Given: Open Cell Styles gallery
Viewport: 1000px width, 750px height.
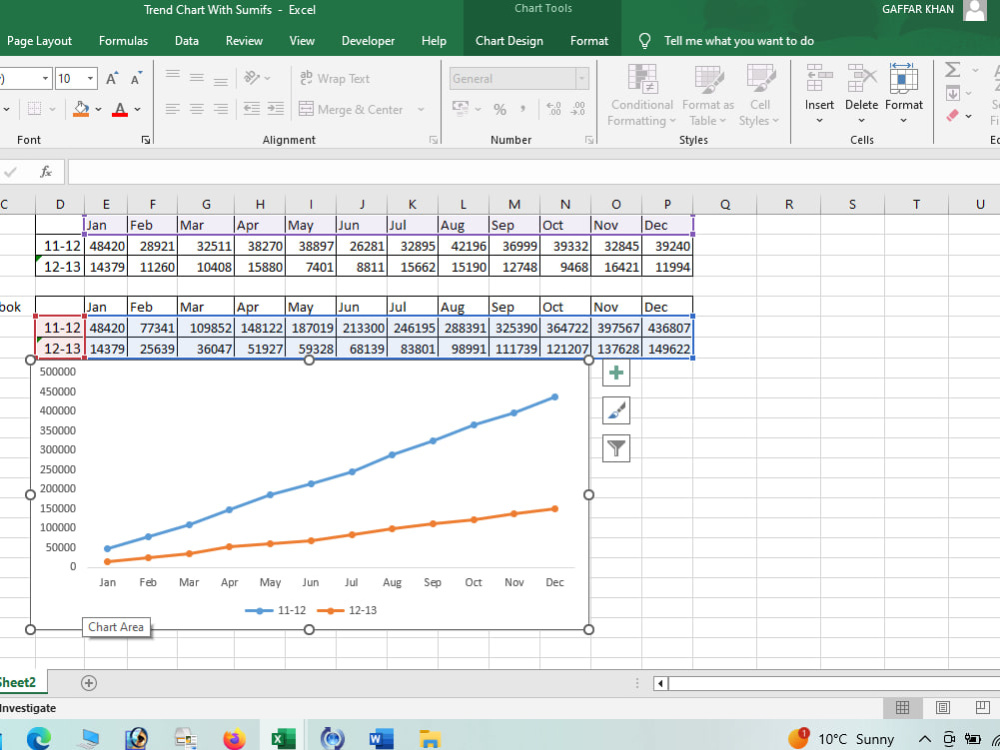Looking at the screenshot, I should click(x=760, y=95).
